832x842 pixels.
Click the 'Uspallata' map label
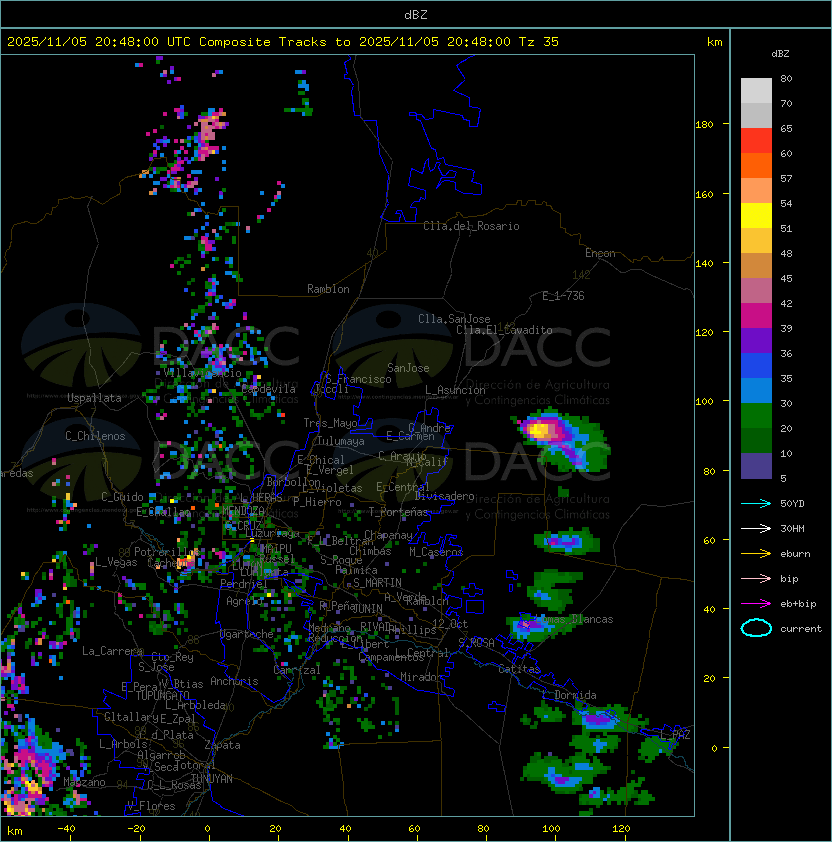[94, 398]
